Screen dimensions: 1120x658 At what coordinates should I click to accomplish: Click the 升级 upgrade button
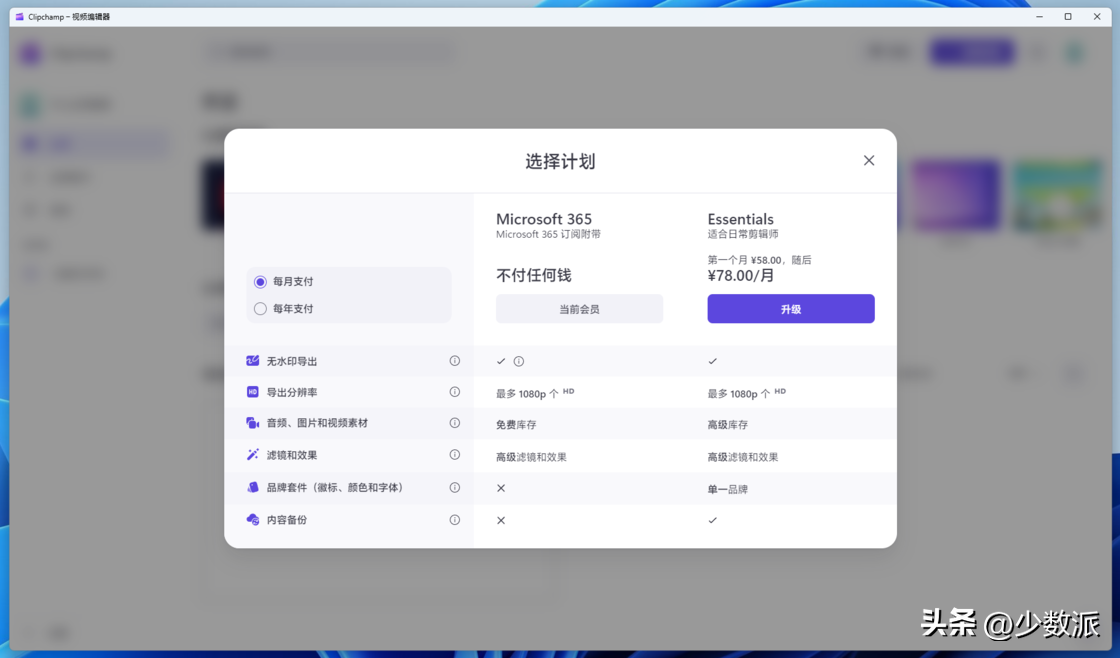790,309
